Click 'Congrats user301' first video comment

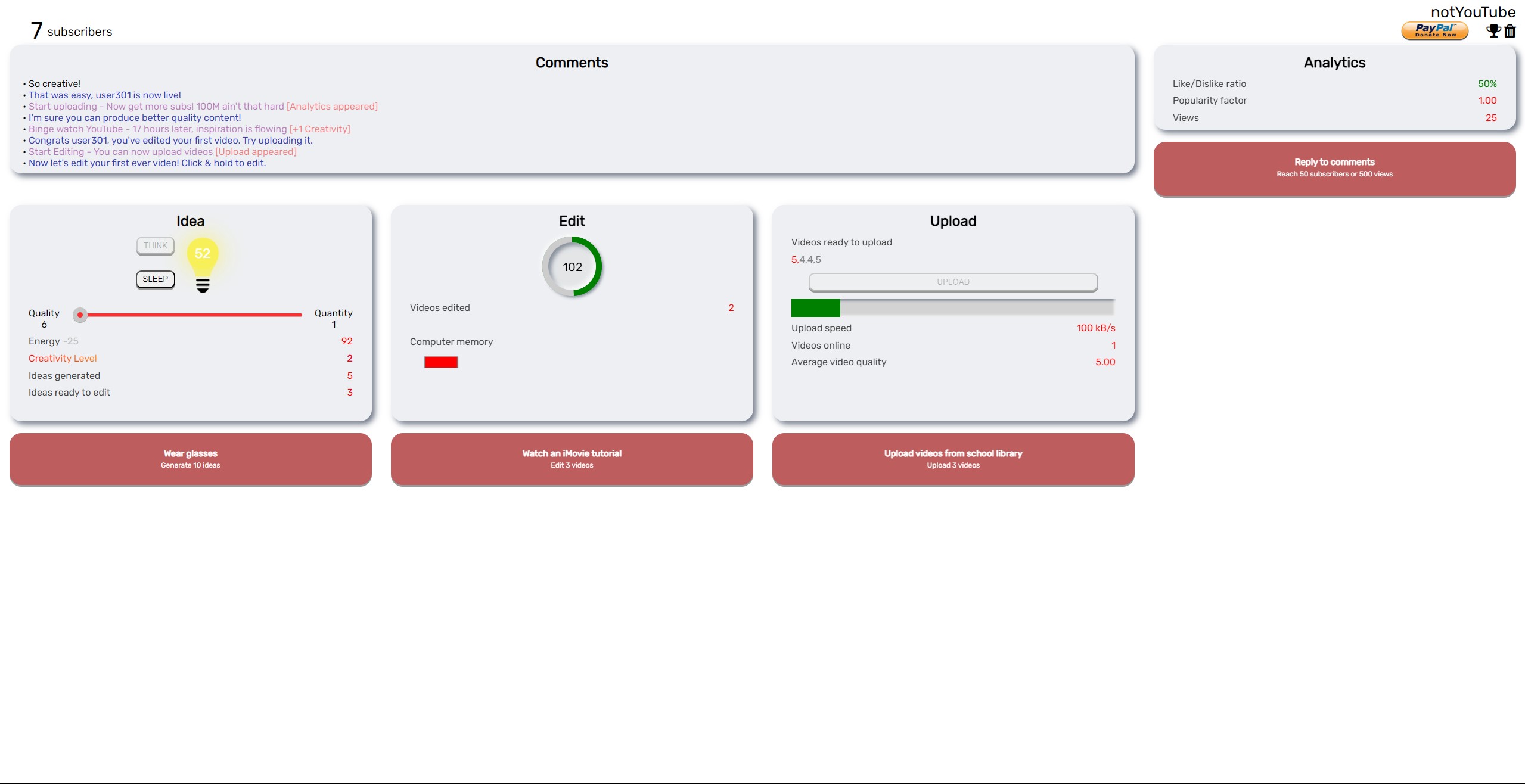[x=170, y=141]
